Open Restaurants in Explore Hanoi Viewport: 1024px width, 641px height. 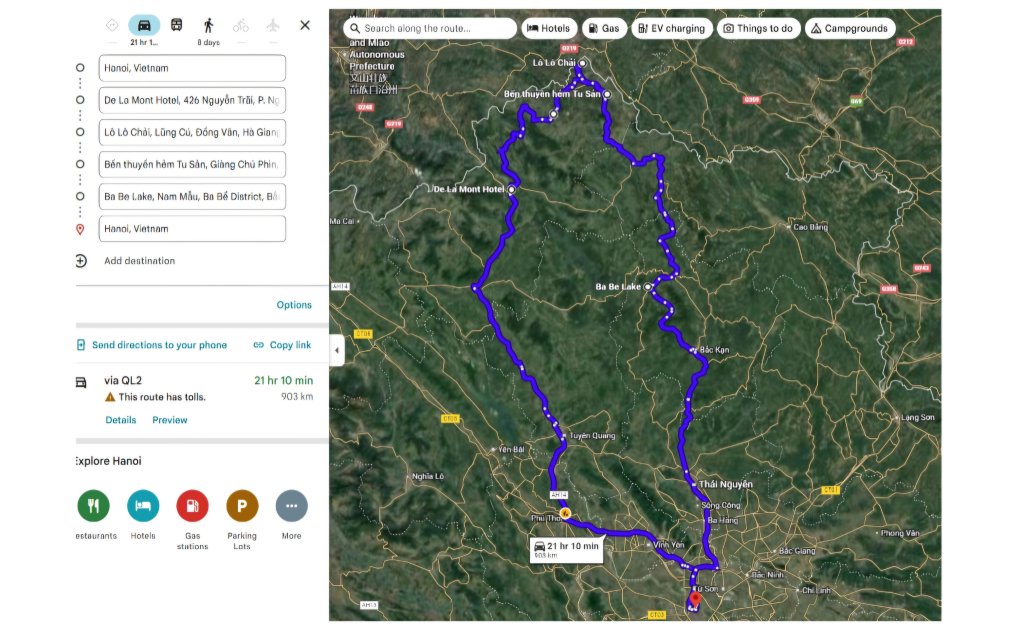(93, 506)
